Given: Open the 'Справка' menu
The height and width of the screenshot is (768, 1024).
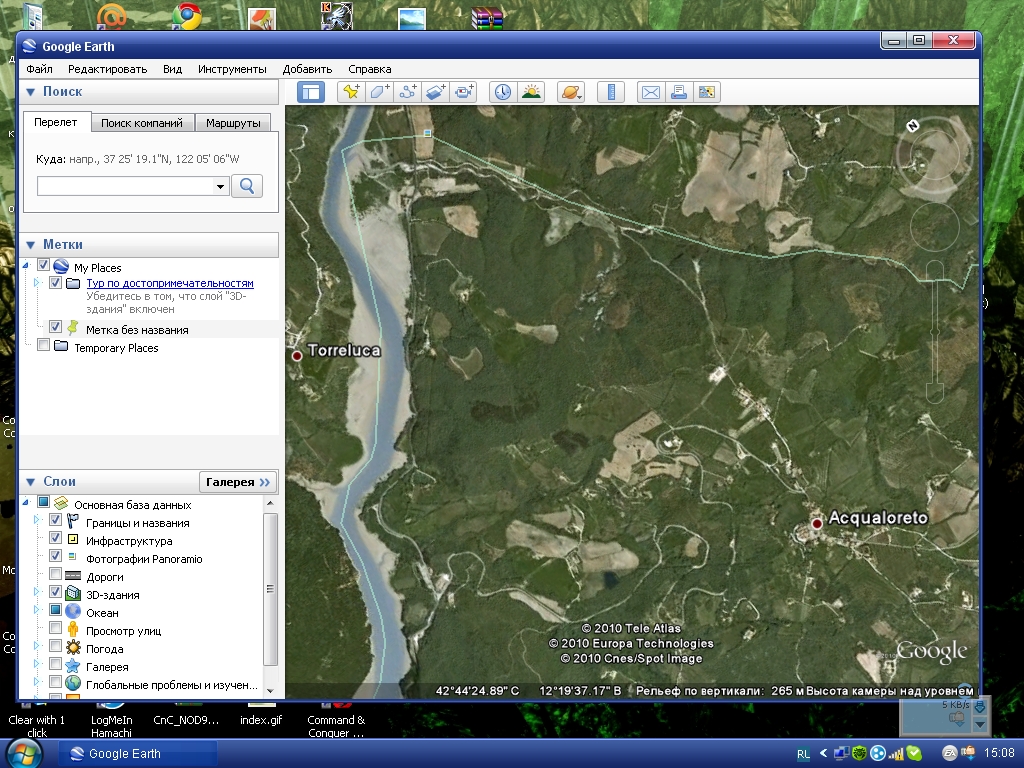Looking at the screenshot, I should click(370, 69).
